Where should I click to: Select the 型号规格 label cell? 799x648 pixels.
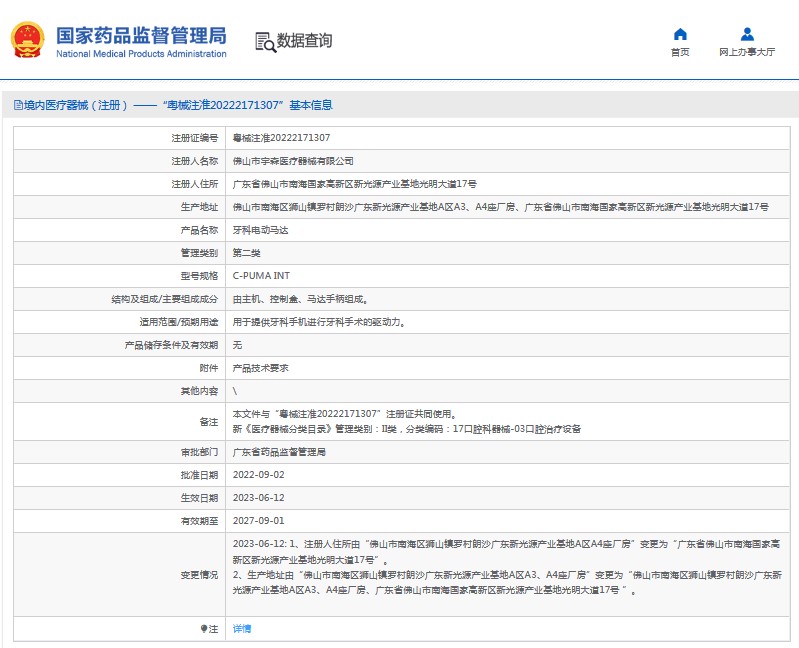(x=120, y=276)
